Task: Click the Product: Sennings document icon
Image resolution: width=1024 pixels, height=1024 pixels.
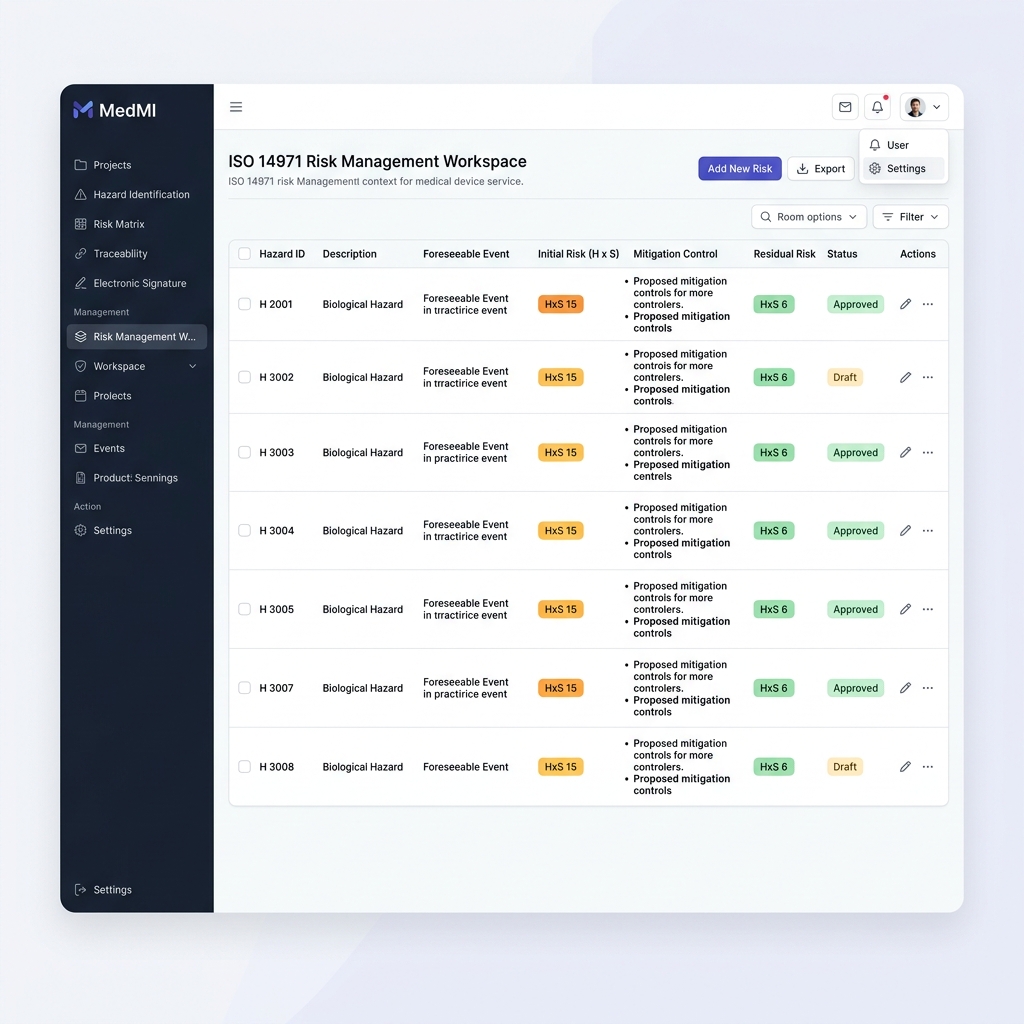Action: (80, 478)
